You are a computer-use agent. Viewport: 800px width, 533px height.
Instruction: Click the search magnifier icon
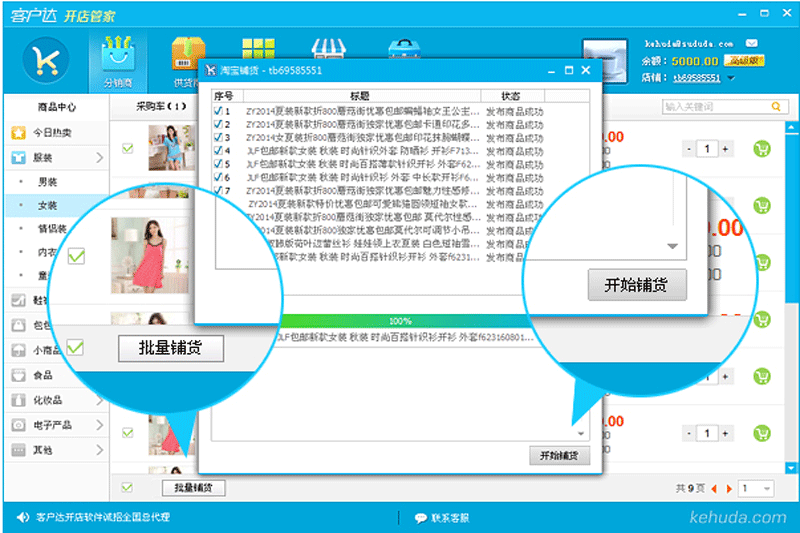click(776, 107)
